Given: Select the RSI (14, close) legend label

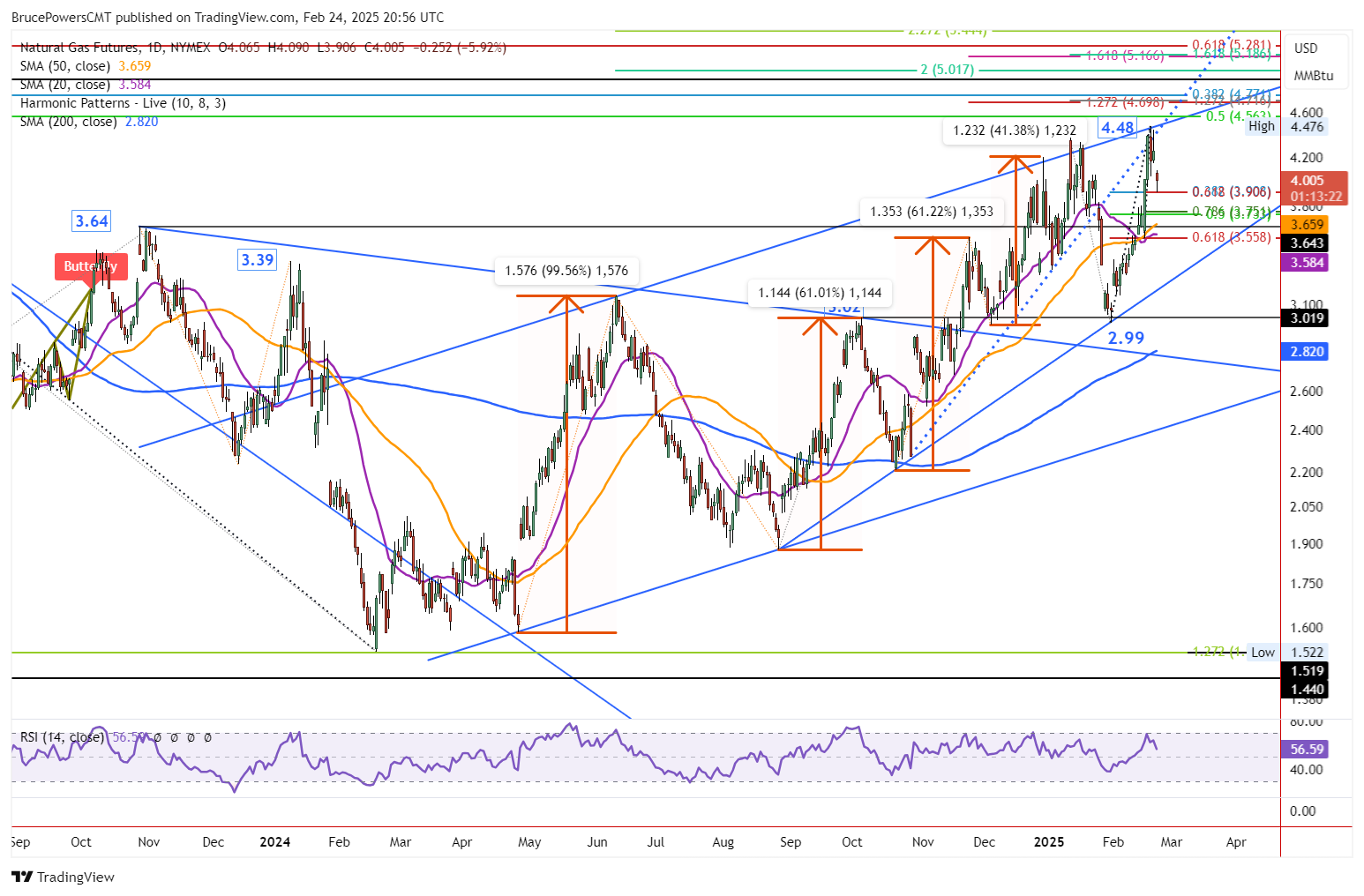Looking at the screenshot, I should (x=61, y=737).
